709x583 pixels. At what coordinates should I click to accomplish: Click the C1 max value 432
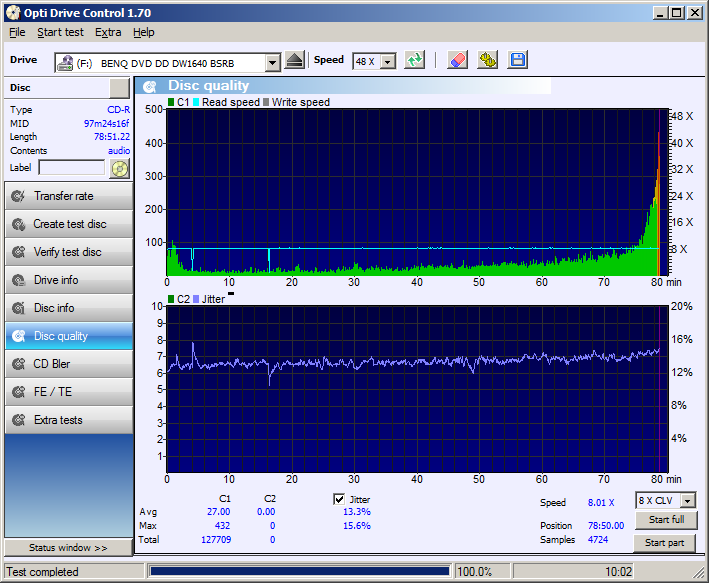pyautogui.click(x=222, y=526)
